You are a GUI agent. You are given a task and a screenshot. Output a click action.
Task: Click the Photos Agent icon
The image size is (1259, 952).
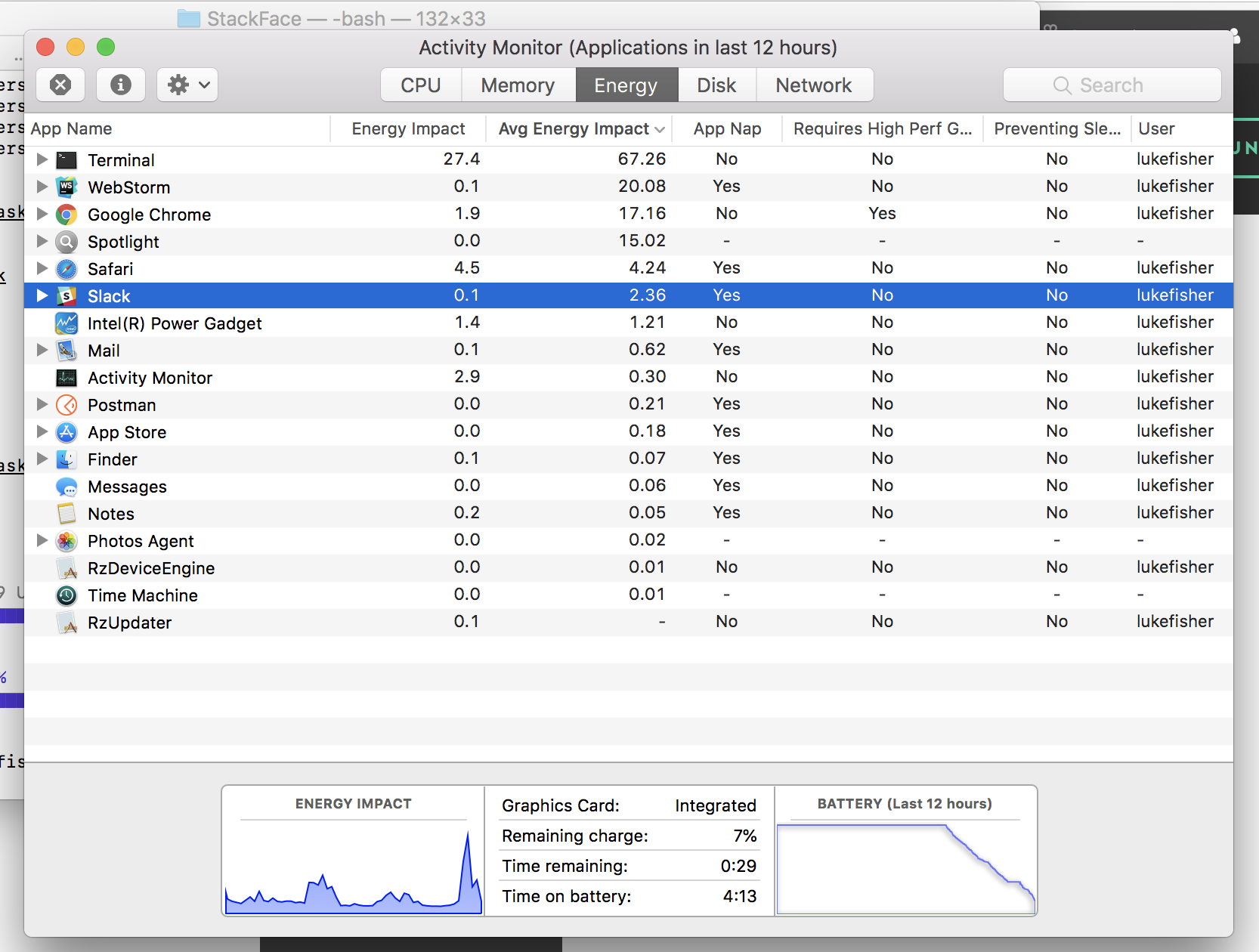67,541
